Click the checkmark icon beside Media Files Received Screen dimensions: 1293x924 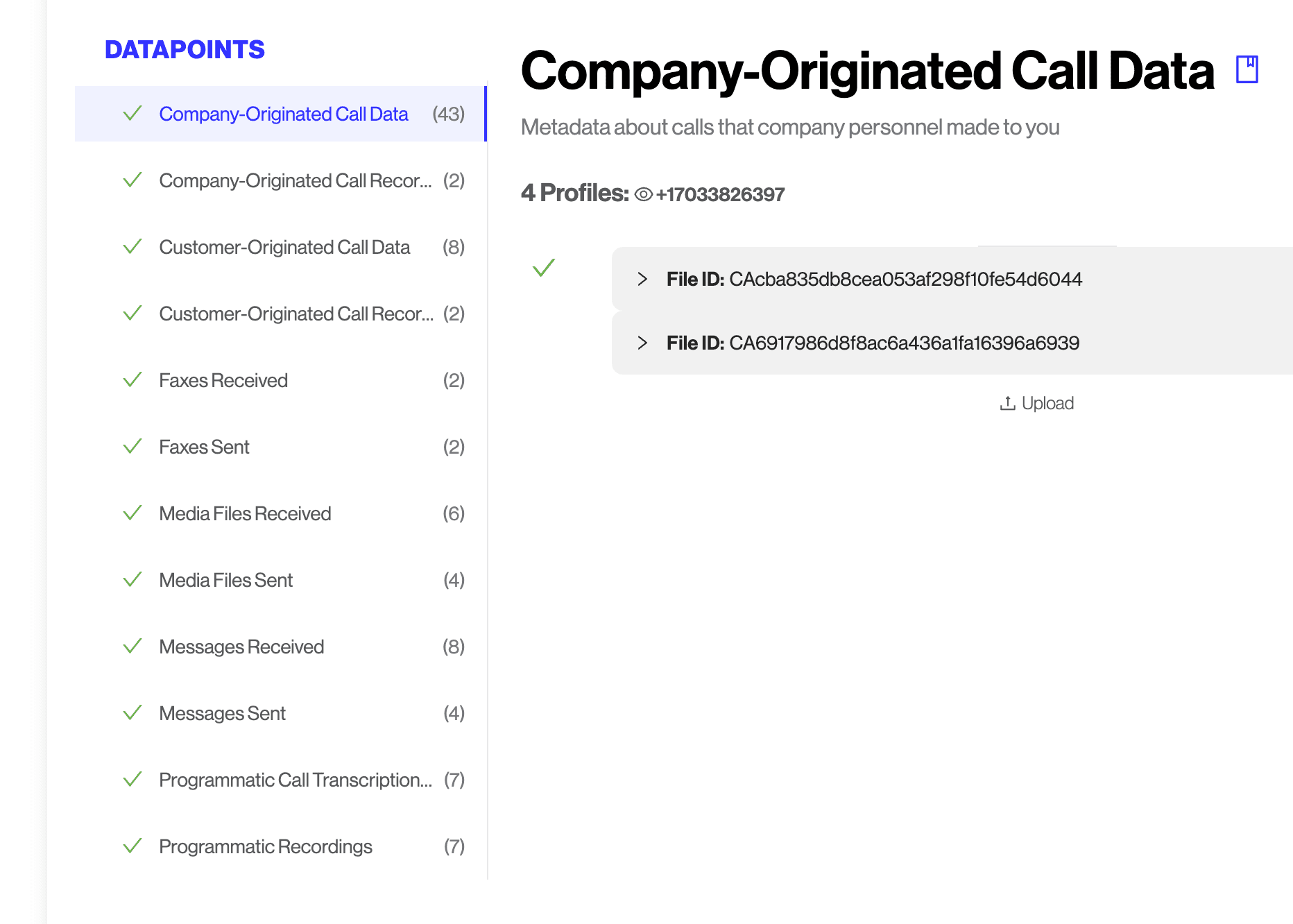click(x=132, y=513)
